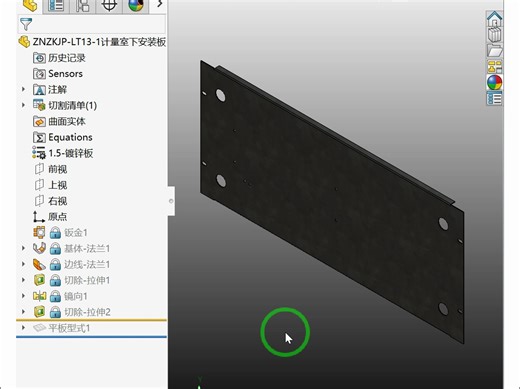Open Appearances, Scenes and Decals pane
Screen dimensions: 520x389
click(x=494, y=83)
